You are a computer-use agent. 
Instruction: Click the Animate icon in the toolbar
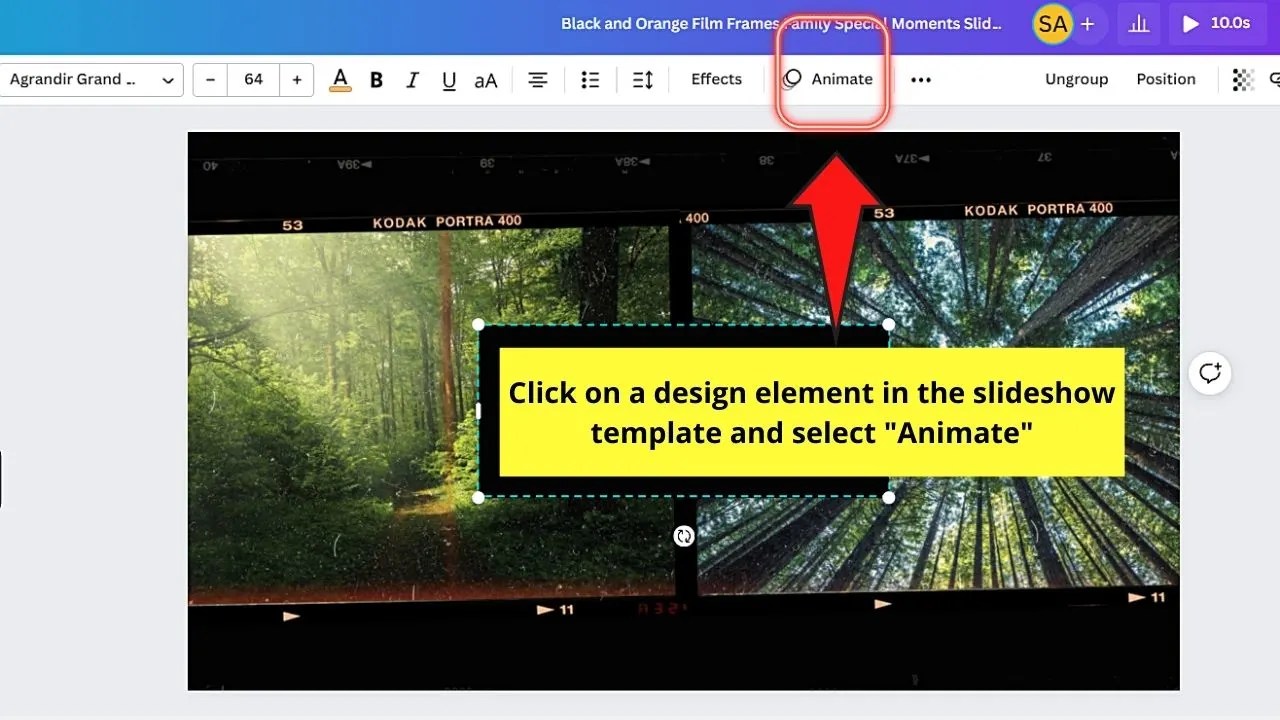830,79
